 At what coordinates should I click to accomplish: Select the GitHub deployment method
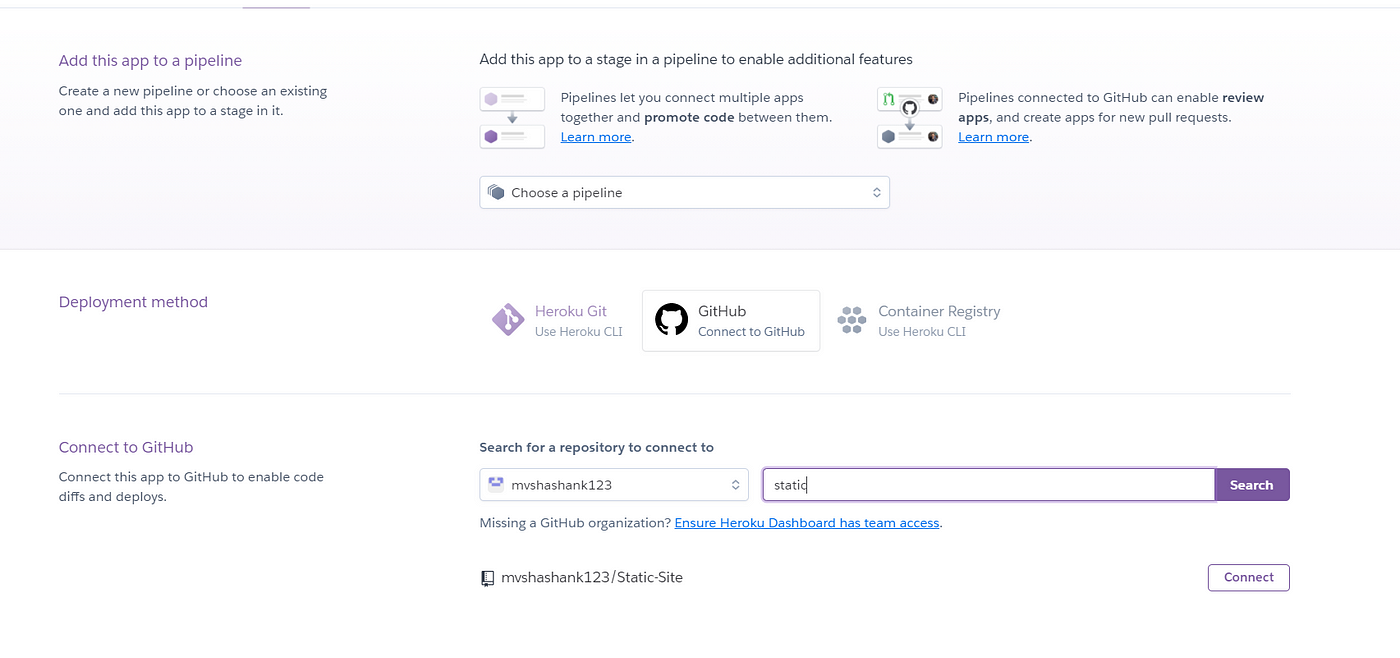tap(731, 320)
